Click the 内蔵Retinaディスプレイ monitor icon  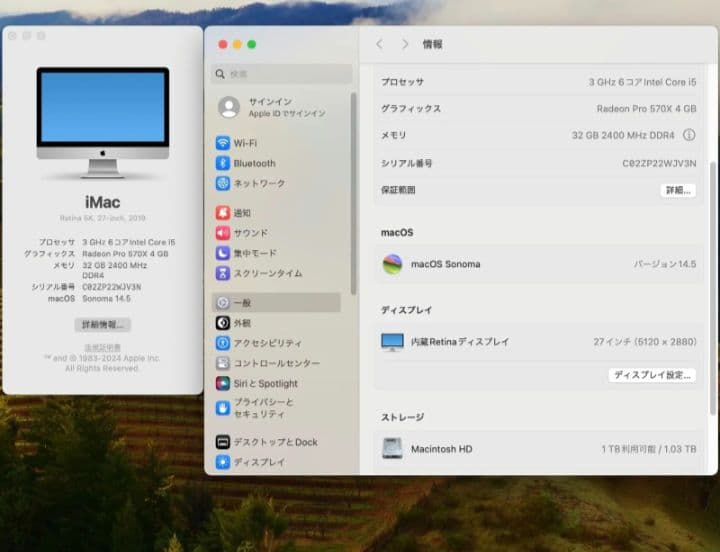click(x=392, y=342)
